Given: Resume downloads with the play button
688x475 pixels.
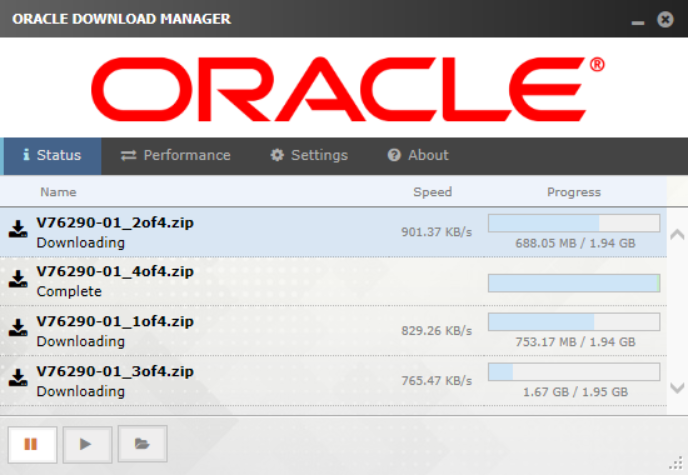Looking at the screenshot, I should tap(87, 444).
